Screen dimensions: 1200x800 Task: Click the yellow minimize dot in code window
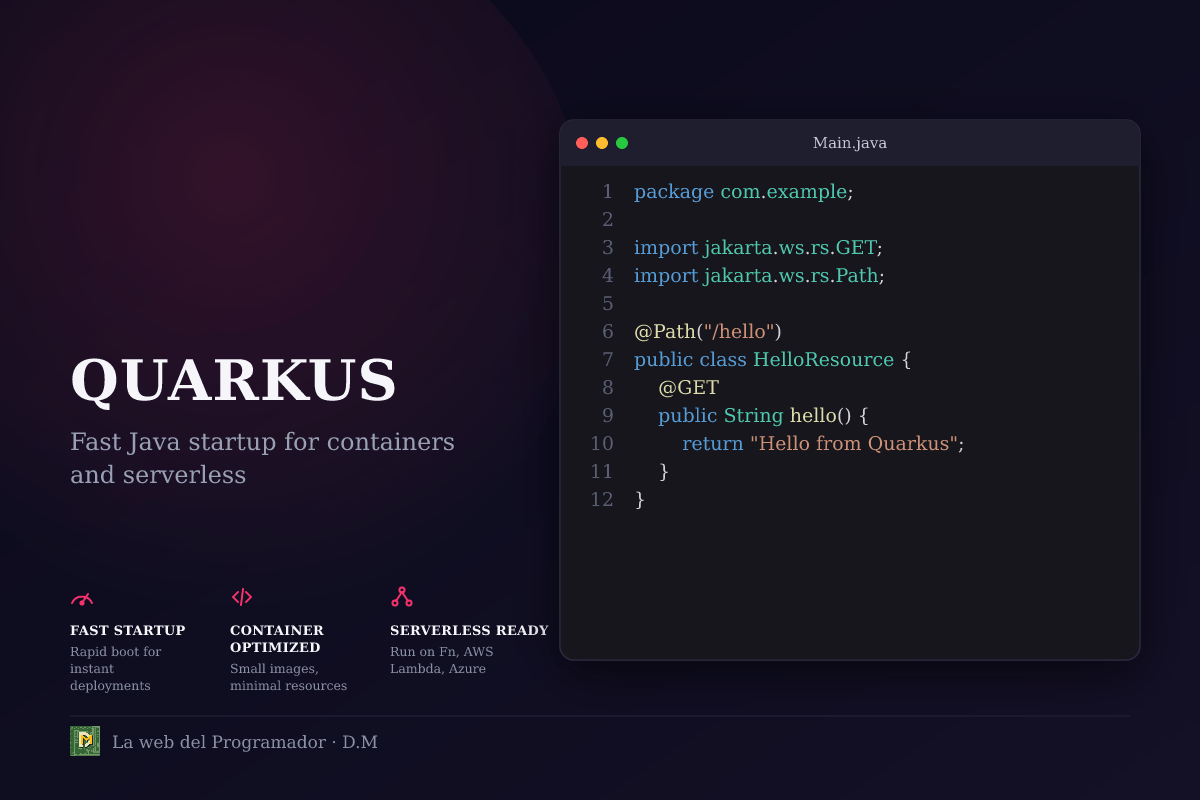click(x=602, y=143)
